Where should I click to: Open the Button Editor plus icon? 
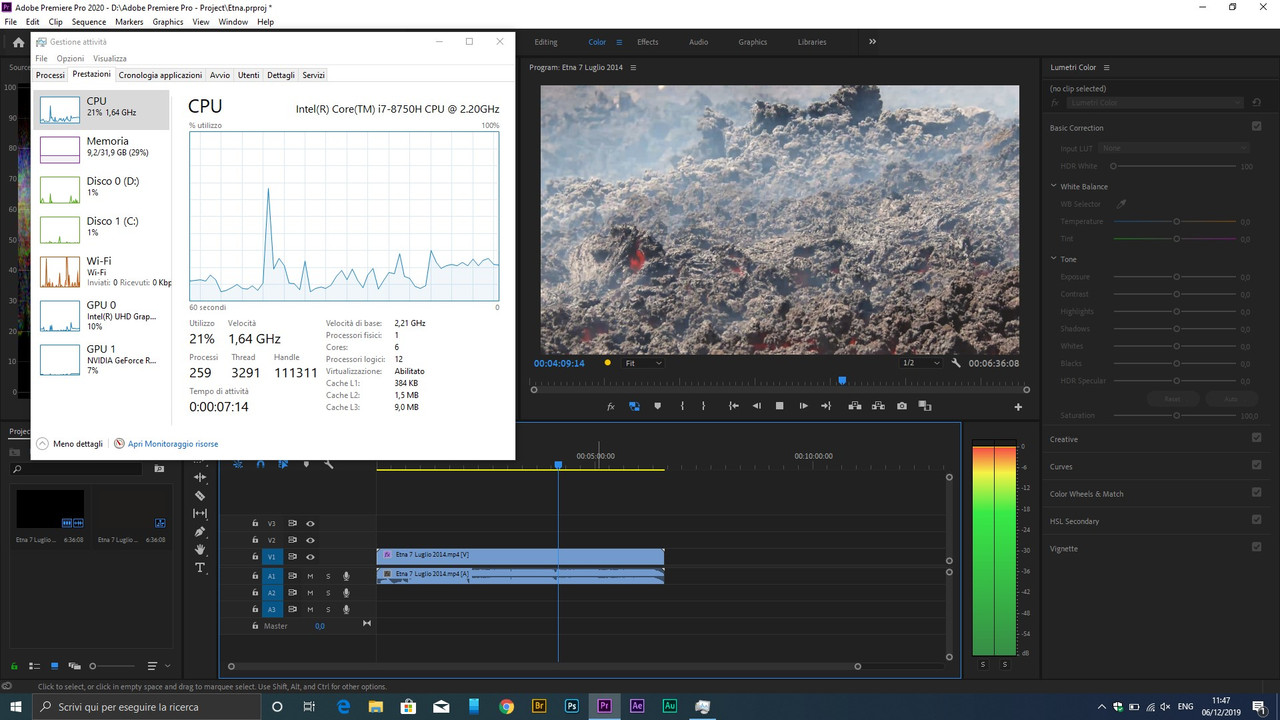coord(1018,407)
